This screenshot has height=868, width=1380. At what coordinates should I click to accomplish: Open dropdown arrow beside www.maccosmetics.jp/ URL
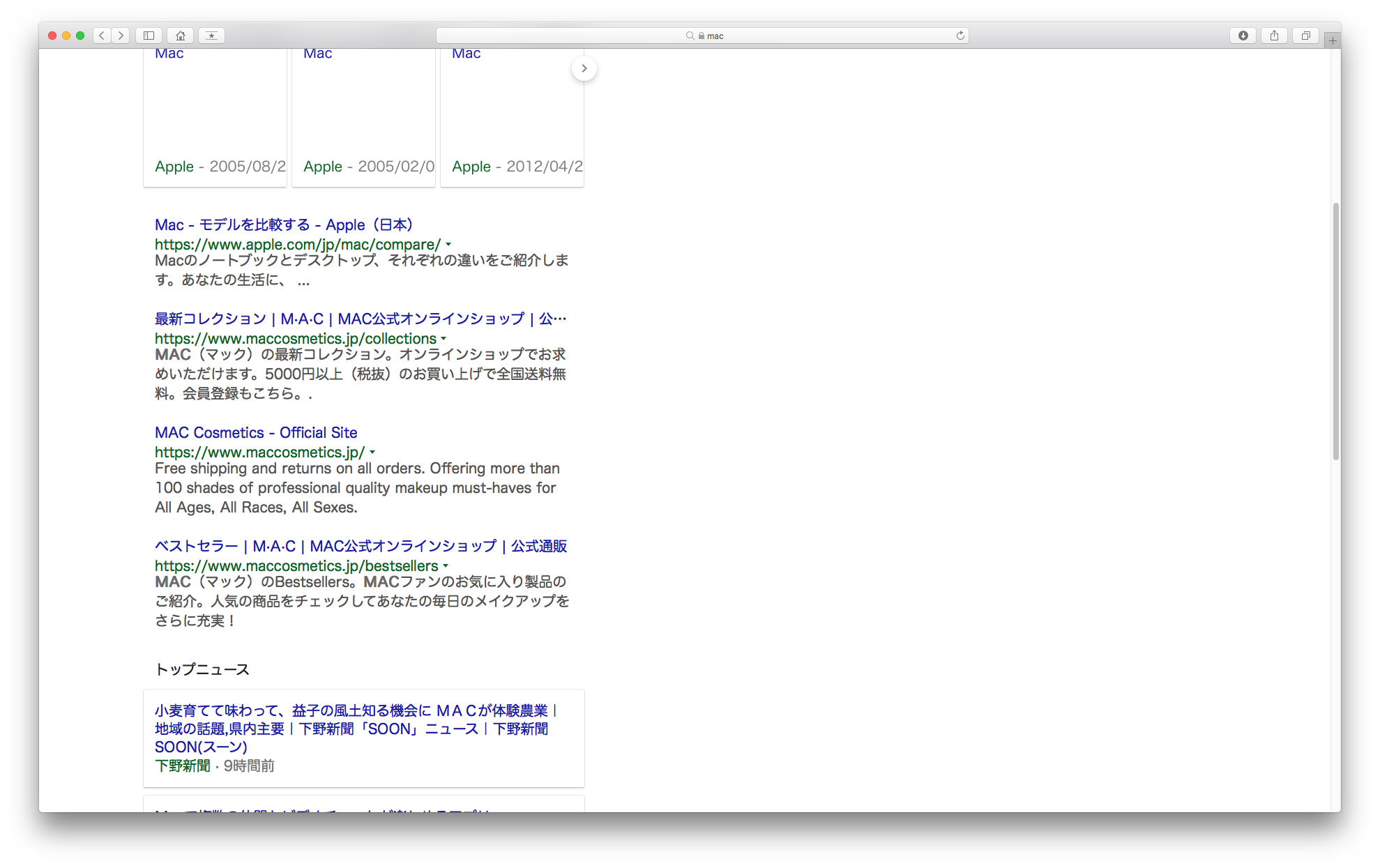(x=372, y=452)
